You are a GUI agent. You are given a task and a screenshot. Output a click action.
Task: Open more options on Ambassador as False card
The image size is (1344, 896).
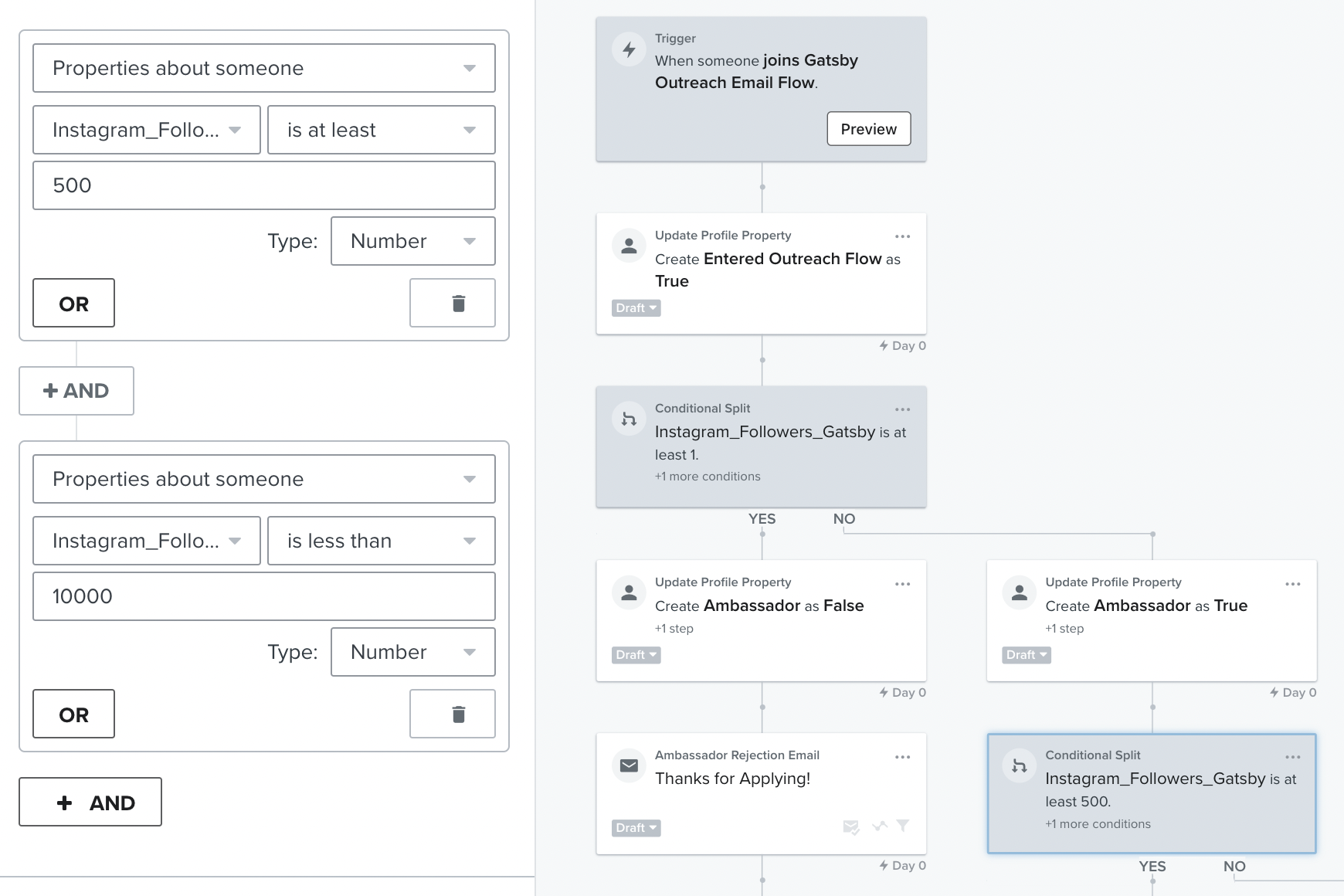(x=902, y=584)
